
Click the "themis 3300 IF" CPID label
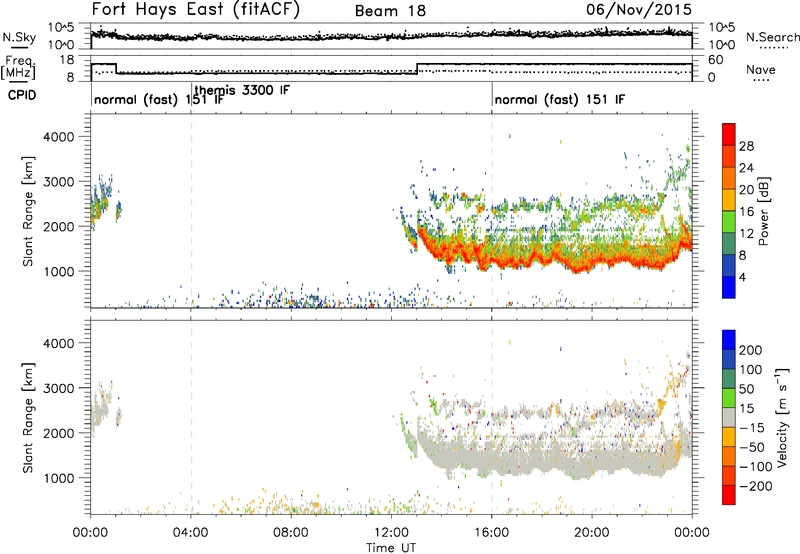(x=242, y=90)
